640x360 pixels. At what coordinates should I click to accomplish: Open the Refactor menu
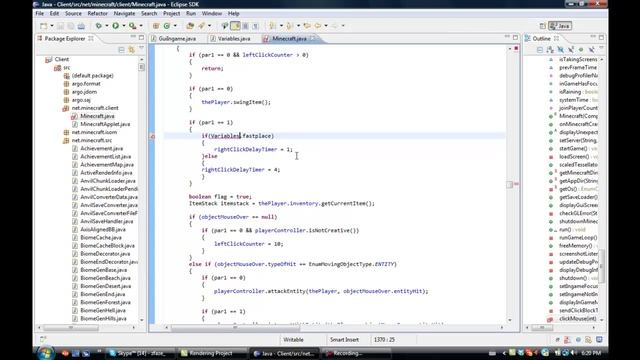98,13
